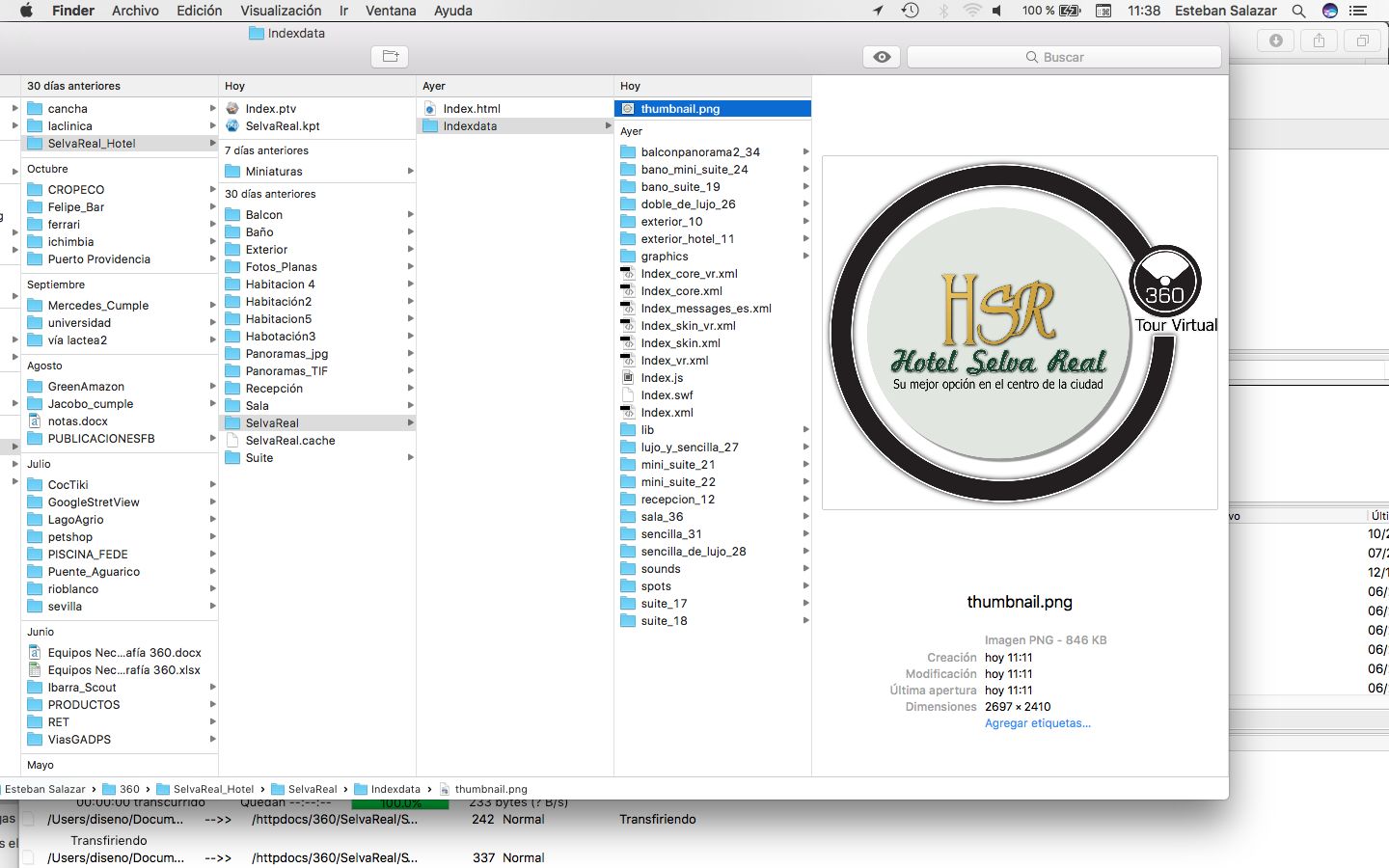Click the new folder toolbar icon
Image resolution: width=1389 pixels, height=868 pixels.
pyautogui.click(x=390, y=57)
